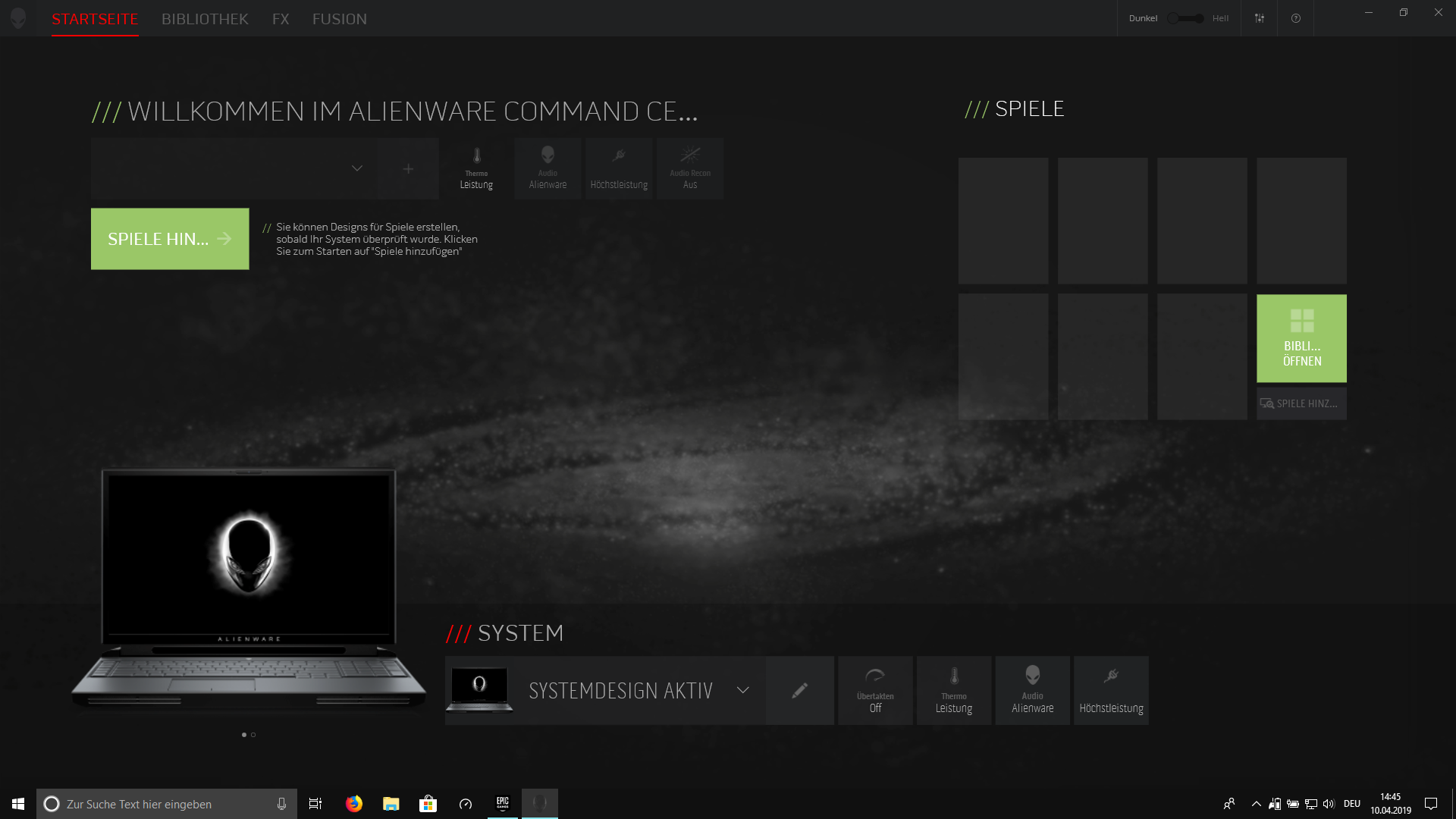Screen dimensions: 1456x819
Task: Click the Alienware Command Center taskbar icon
Action: pos(540,804)
